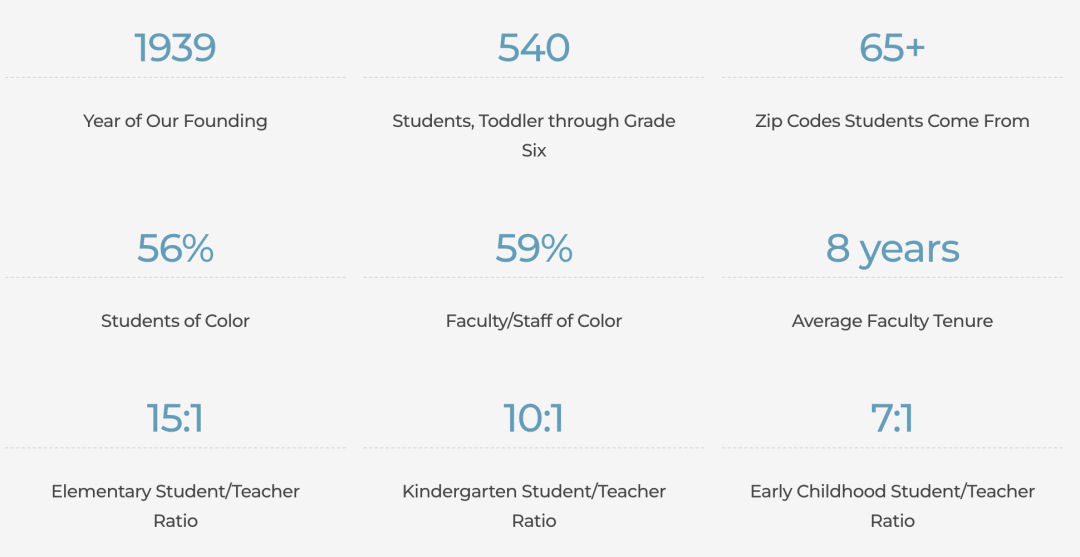Click the 540 students statistic

[x=534, y=48]
